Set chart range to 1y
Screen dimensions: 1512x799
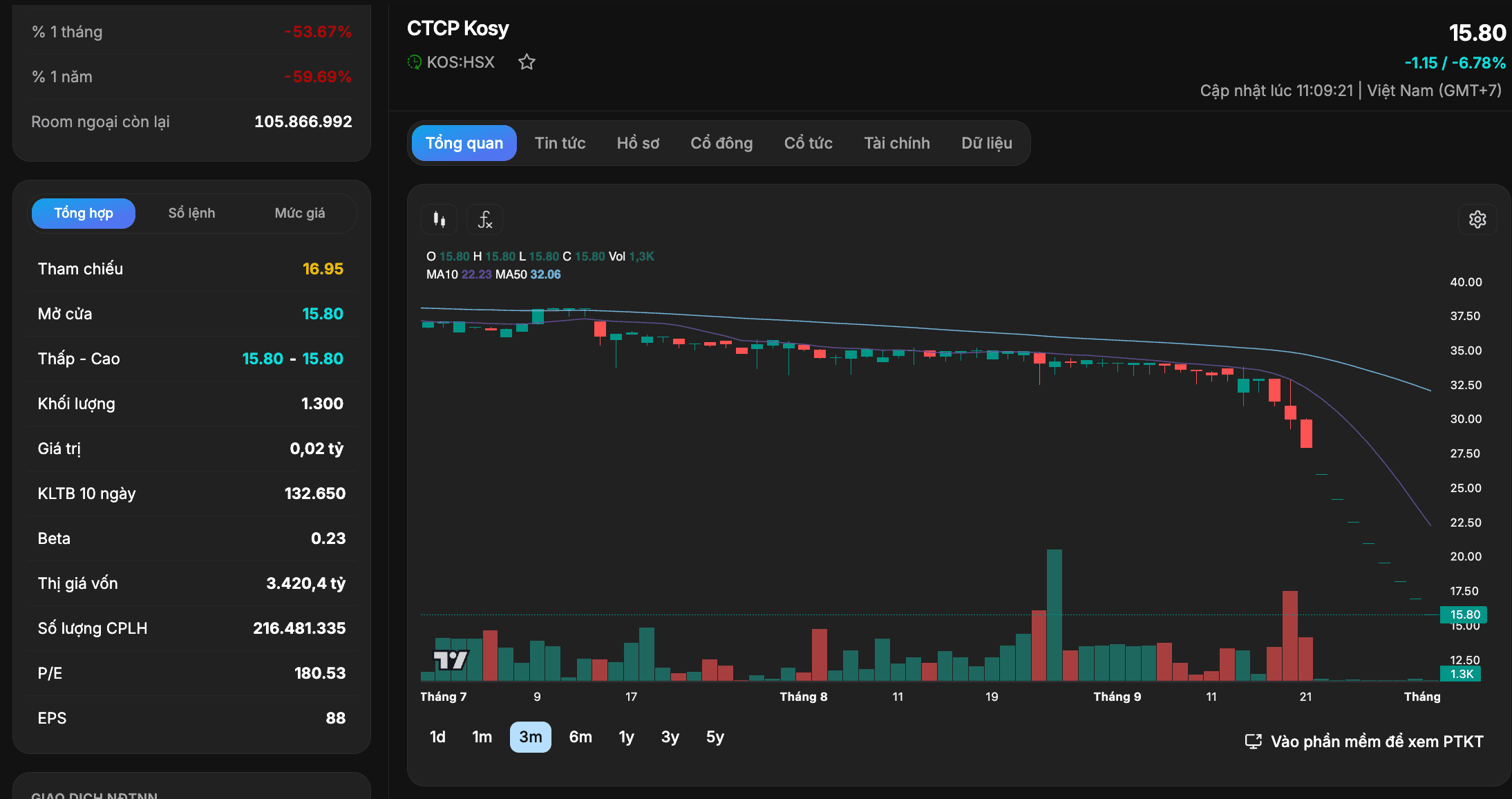click(627, 737)
